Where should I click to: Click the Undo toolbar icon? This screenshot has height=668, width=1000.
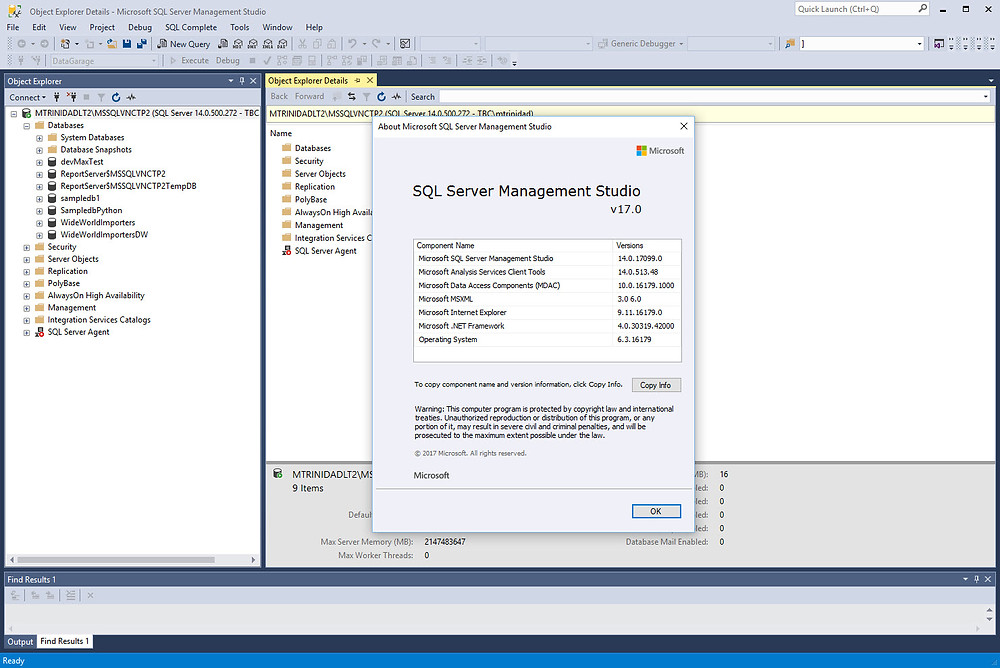pos(352,44)
